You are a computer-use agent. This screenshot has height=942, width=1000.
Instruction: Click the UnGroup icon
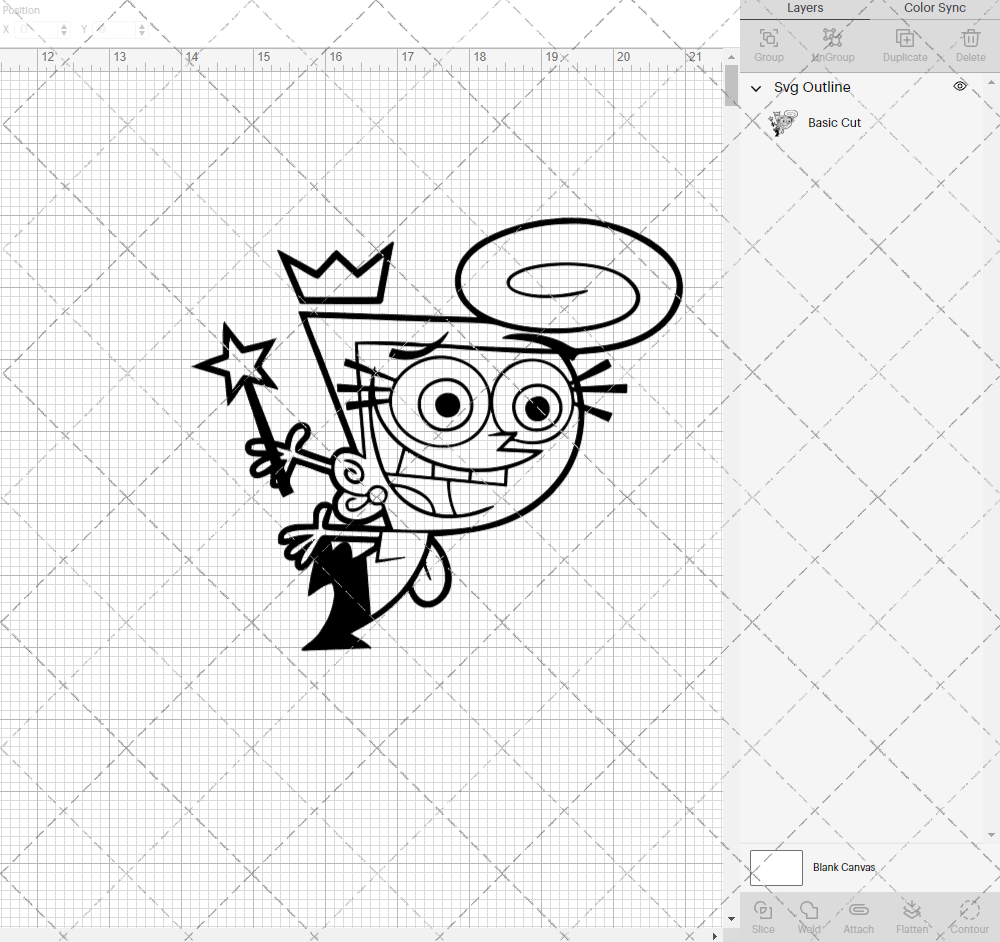(832, 38)
